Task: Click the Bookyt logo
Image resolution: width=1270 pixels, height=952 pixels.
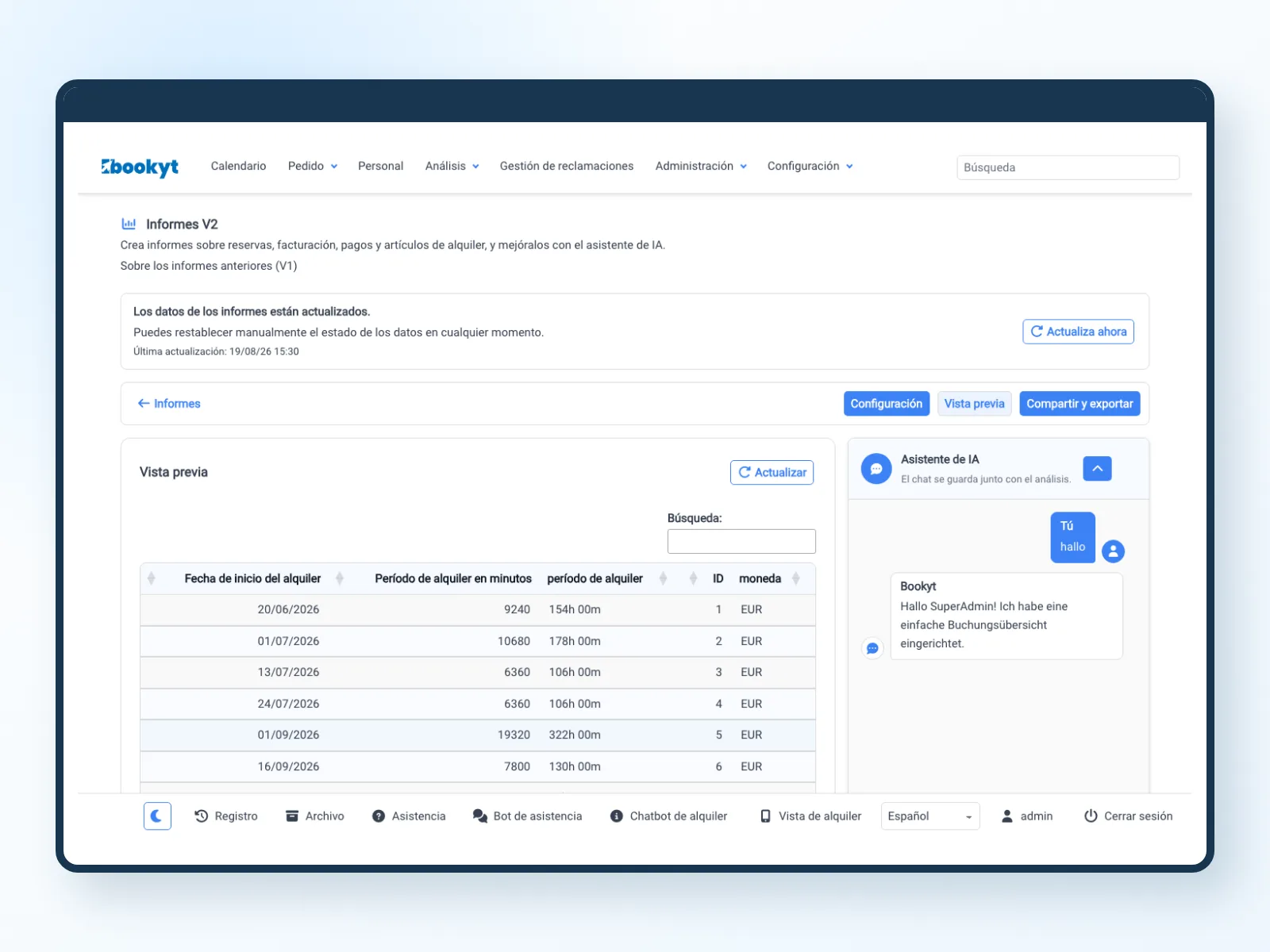Action: 140,167
